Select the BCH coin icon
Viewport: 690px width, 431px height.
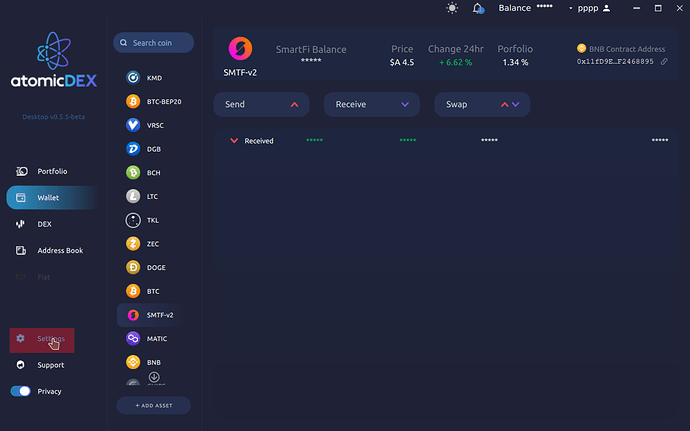[x=133, y=173]
